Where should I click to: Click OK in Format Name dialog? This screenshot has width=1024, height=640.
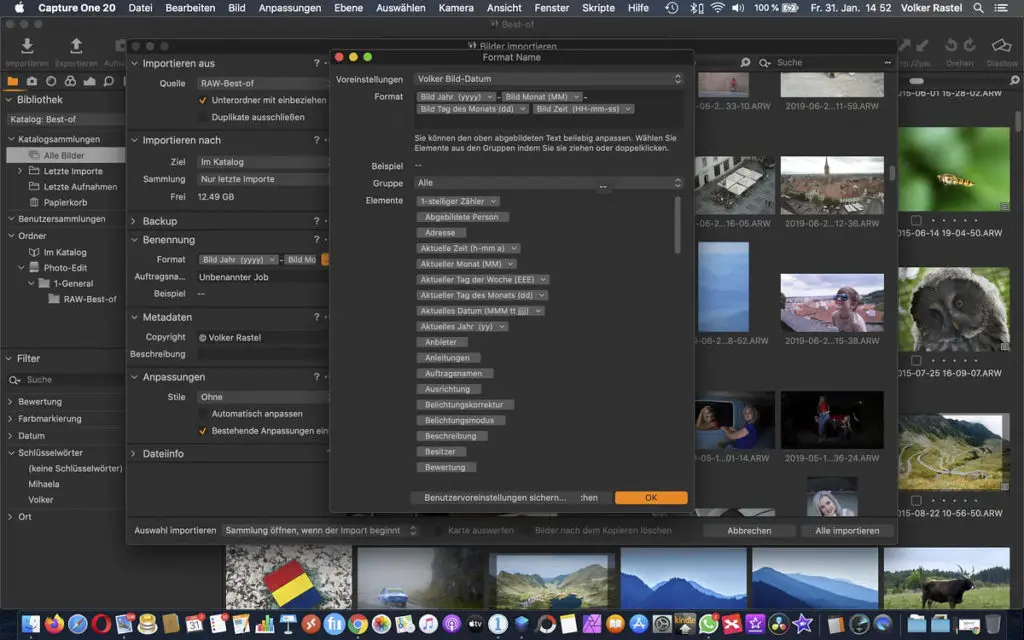click(651, 498)
